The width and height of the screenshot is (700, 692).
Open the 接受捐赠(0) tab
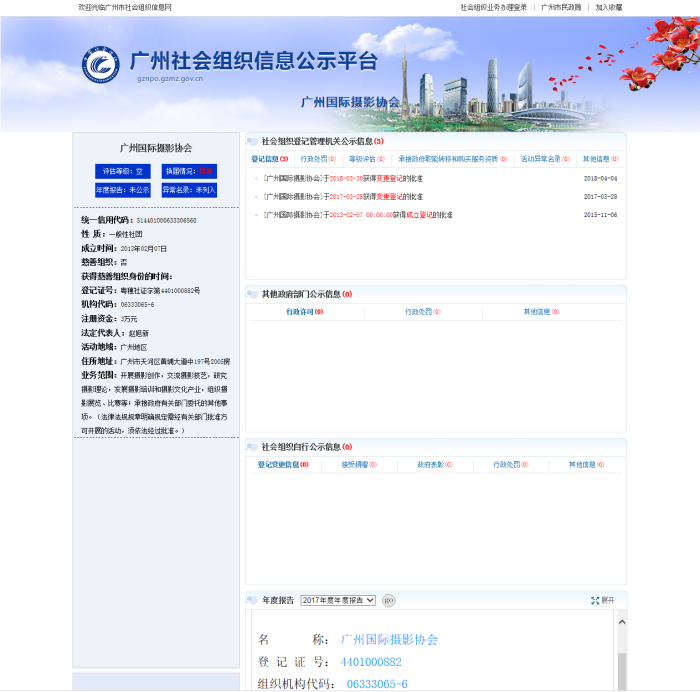(x=359, y=465)
